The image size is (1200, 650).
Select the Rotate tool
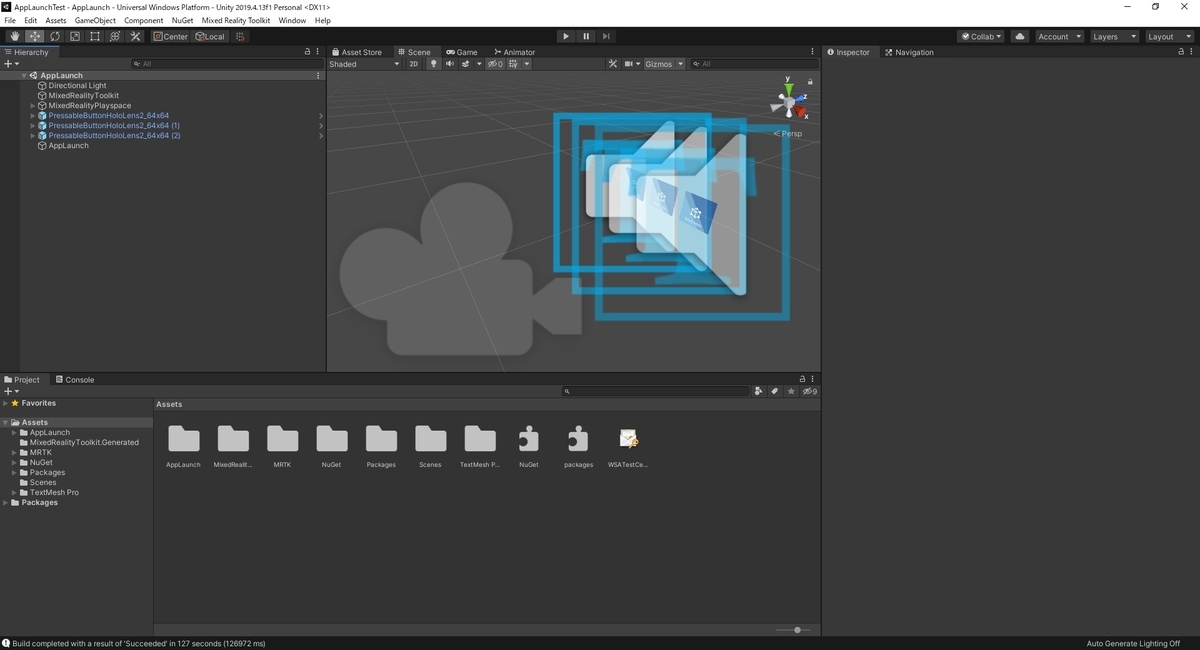click(x=55, y=36)
